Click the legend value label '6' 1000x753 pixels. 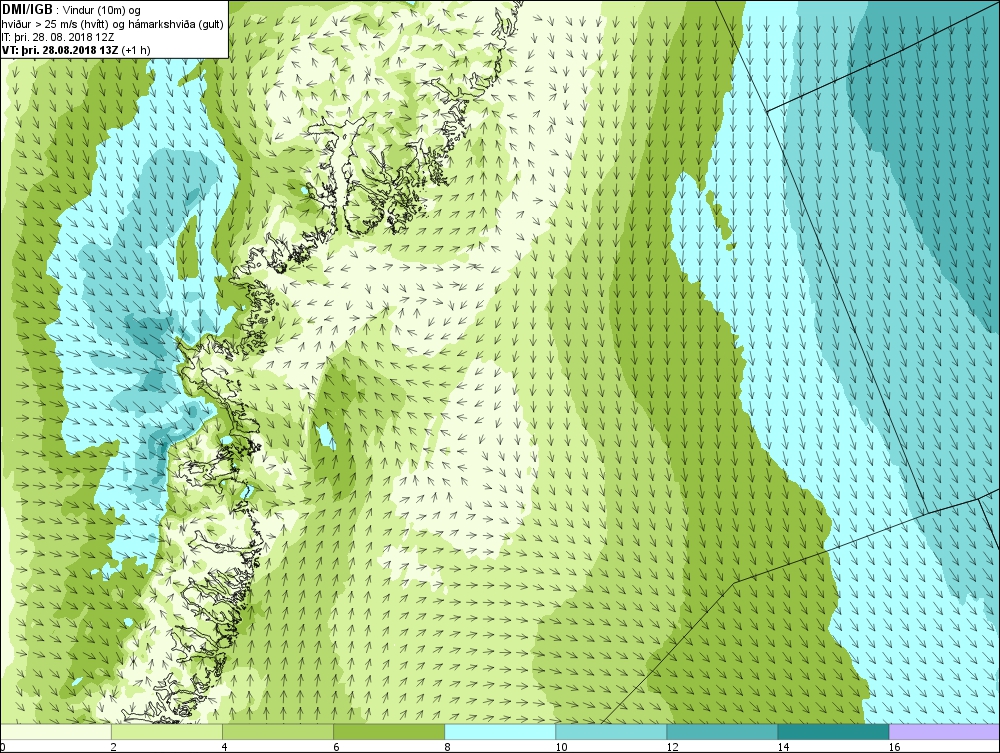(x=335, y=747)
